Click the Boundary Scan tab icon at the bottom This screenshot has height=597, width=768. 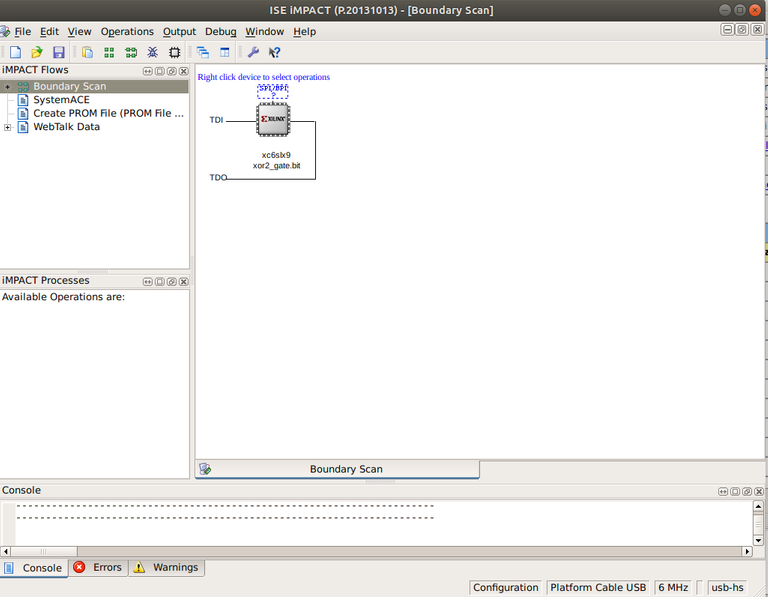point(205,469)
